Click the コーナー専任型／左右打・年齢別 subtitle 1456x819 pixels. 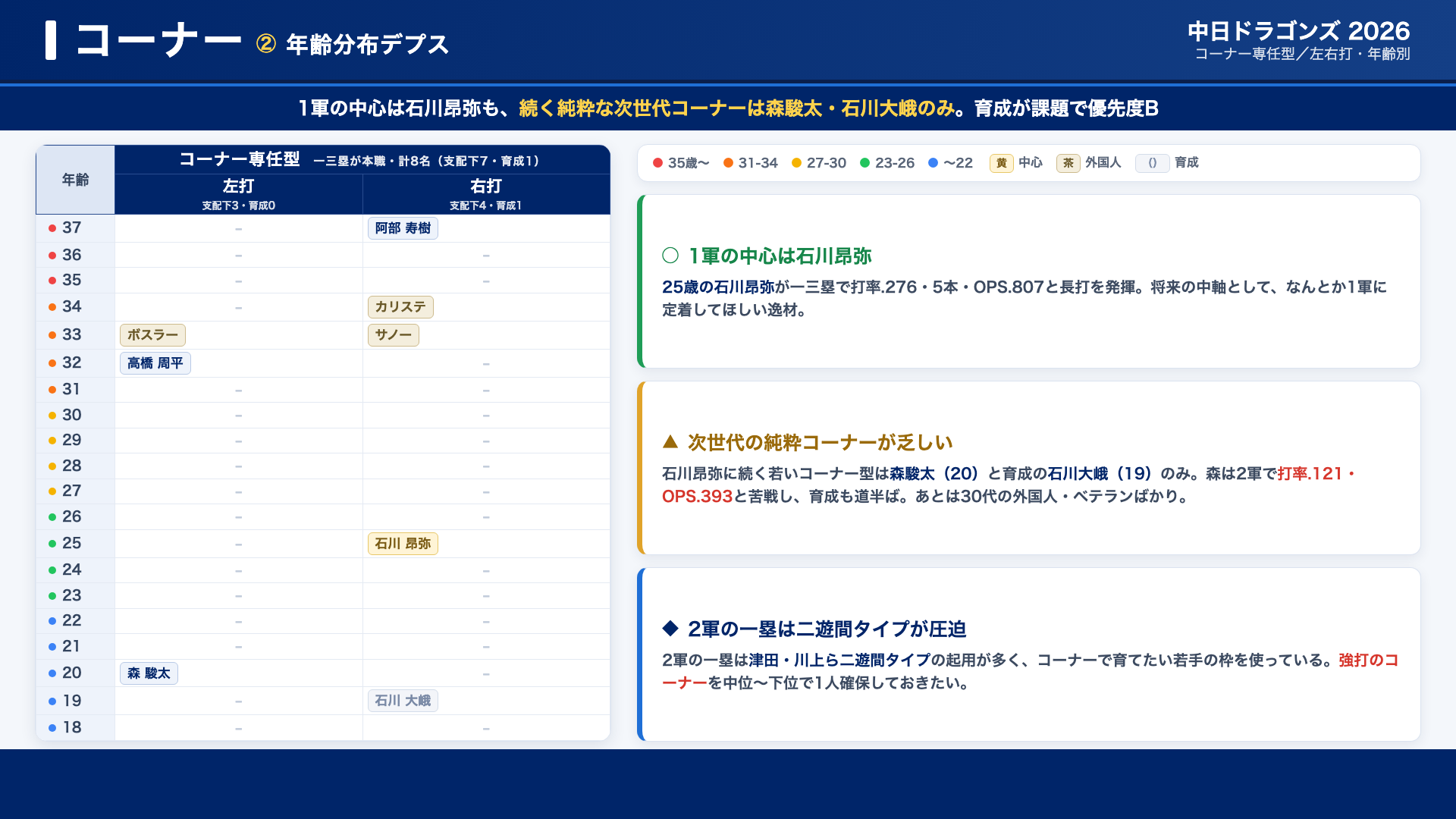coord(1303,54)
